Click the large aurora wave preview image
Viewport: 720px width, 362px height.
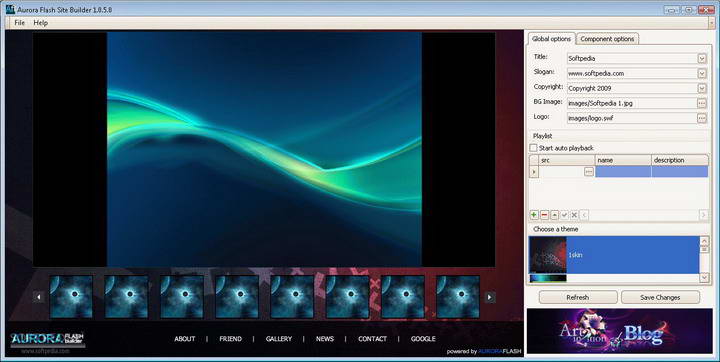[x=264, y=149]
